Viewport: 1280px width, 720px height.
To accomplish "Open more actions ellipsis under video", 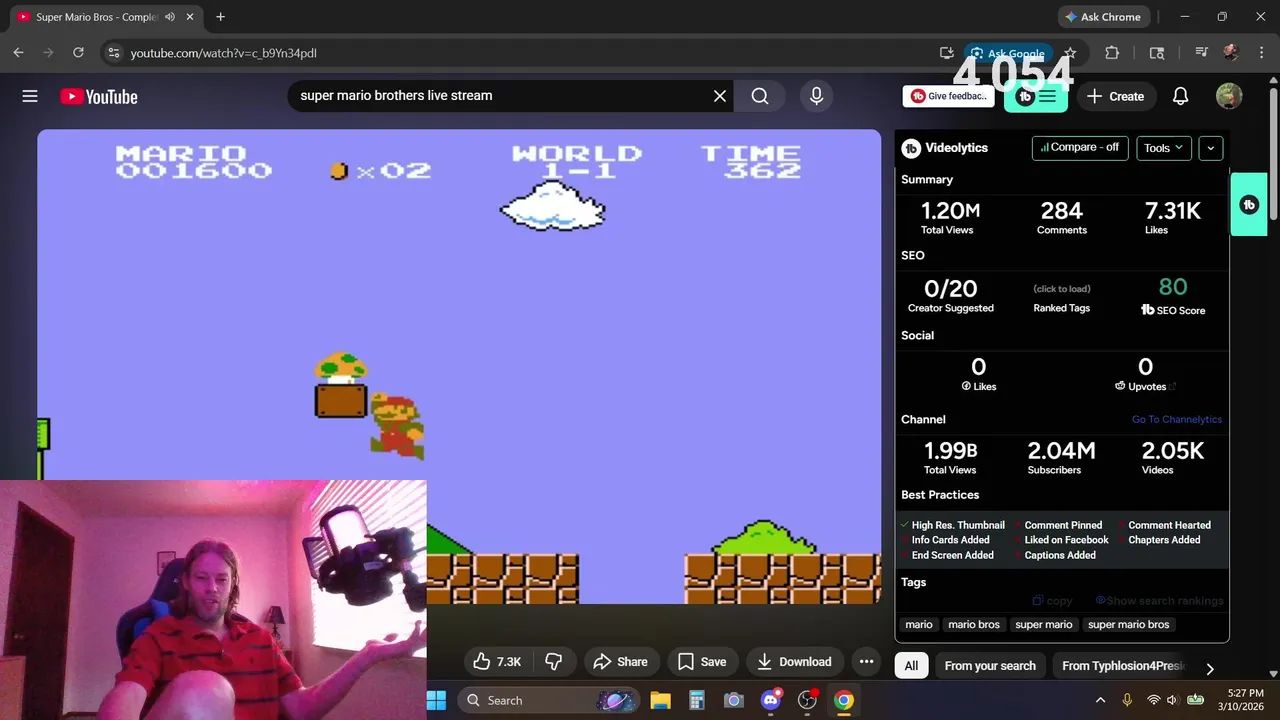I will [x=866, y=662].
